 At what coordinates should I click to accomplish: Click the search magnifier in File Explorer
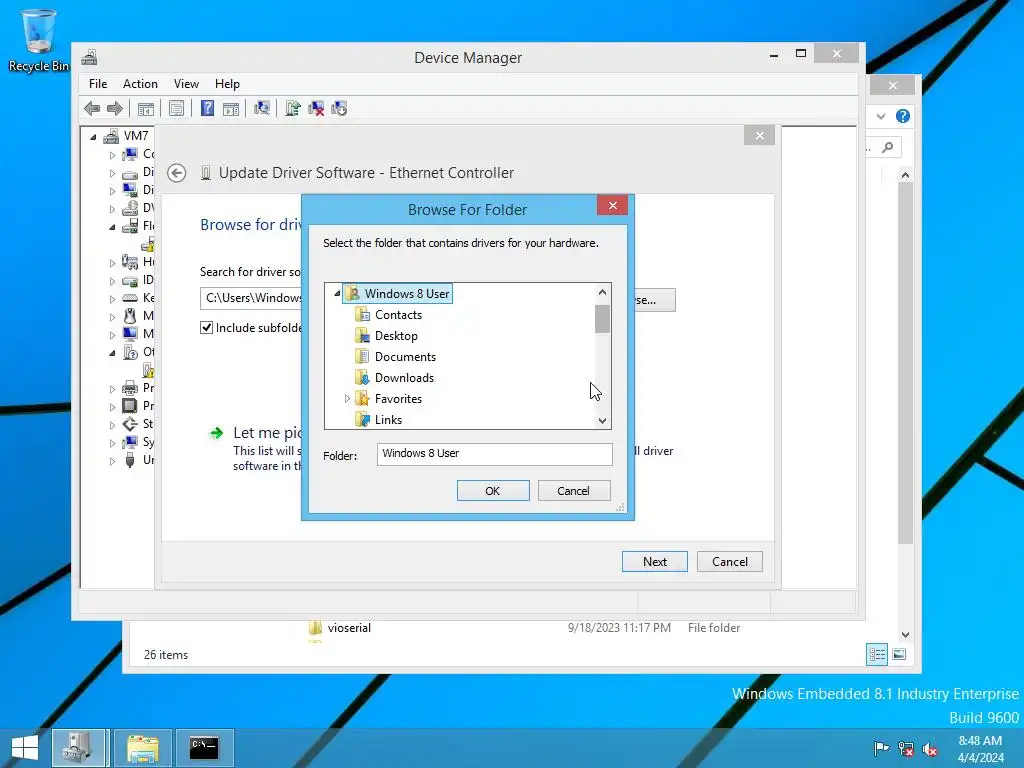tap(888, 148)
